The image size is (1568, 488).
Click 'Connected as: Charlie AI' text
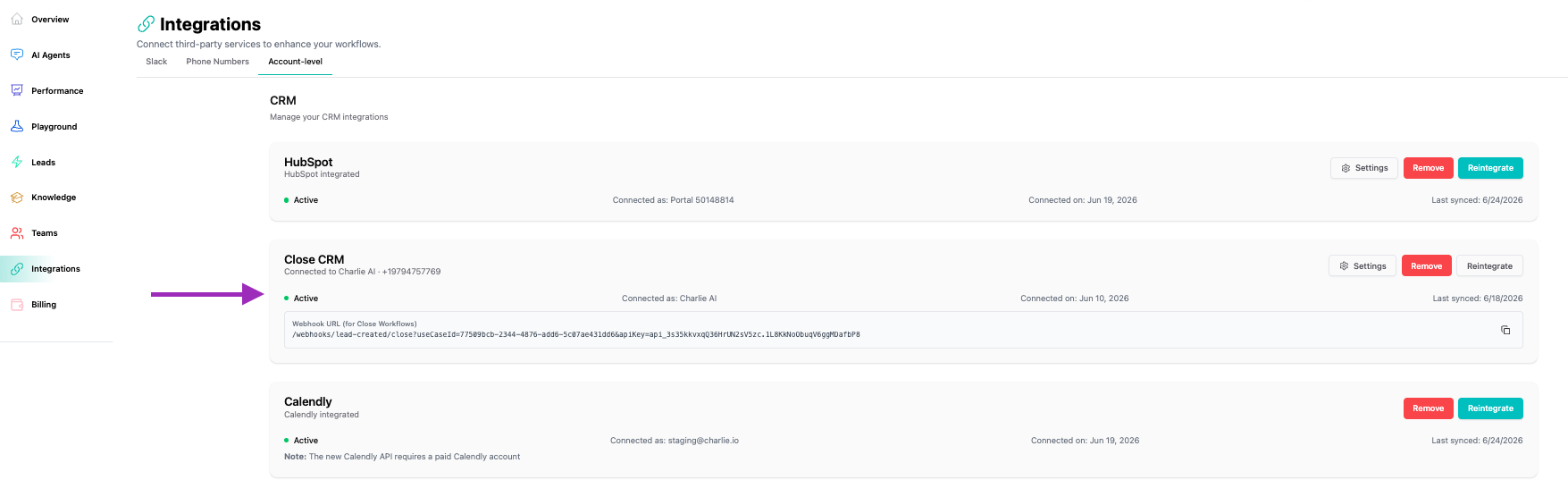pos(669,299)
